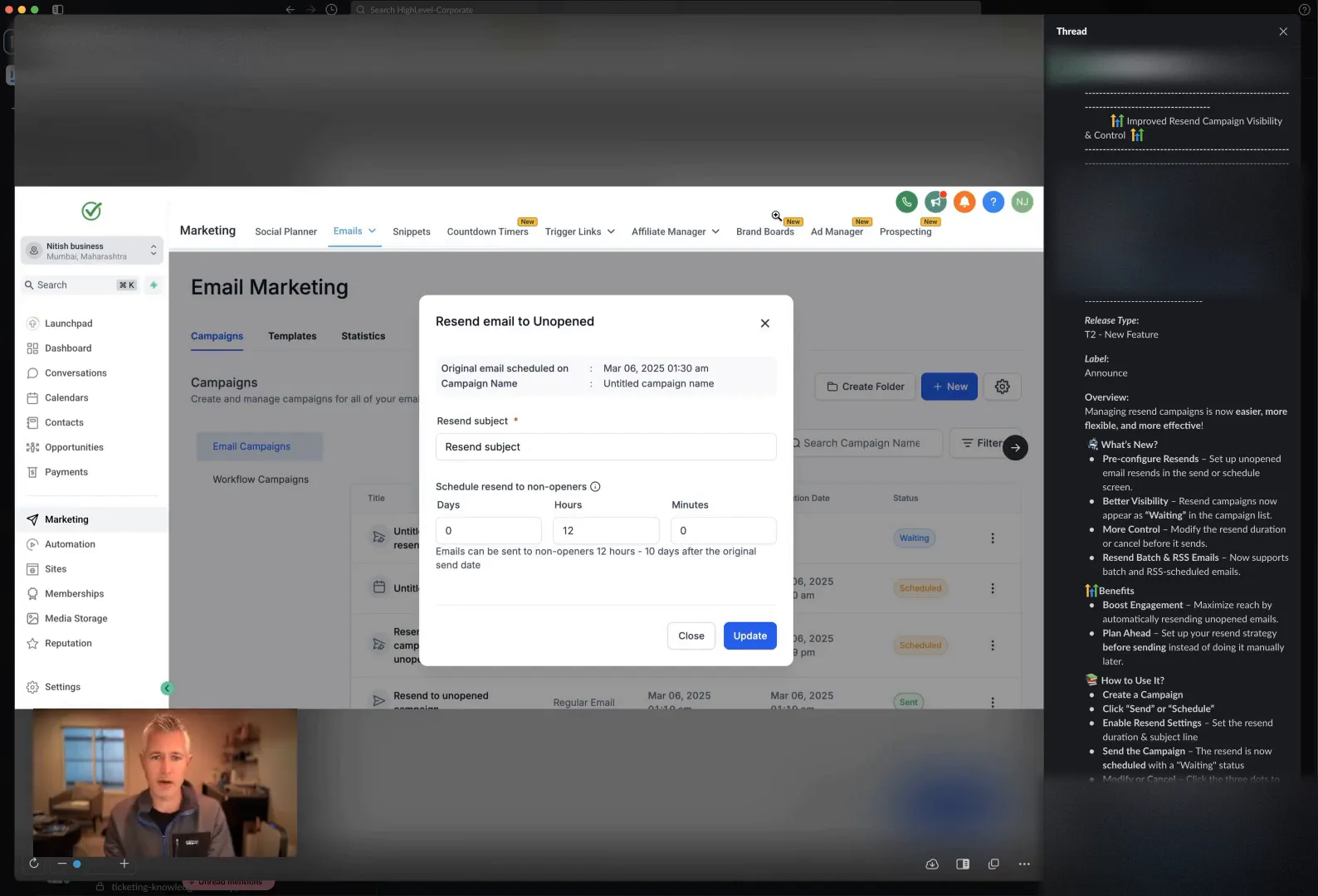This screenshot has height=896, width=1318.
Task: Open Automation in the sidebar
Action: click(x=70, y=544)
